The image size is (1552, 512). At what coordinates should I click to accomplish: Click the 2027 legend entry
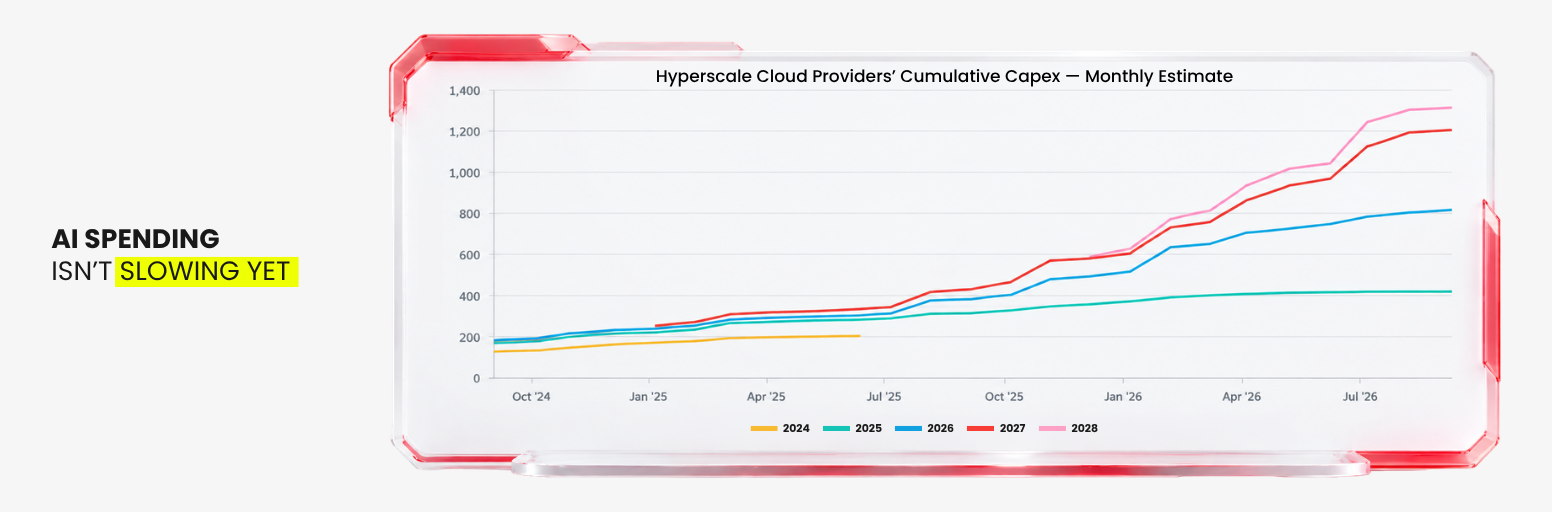click(997, 428)
